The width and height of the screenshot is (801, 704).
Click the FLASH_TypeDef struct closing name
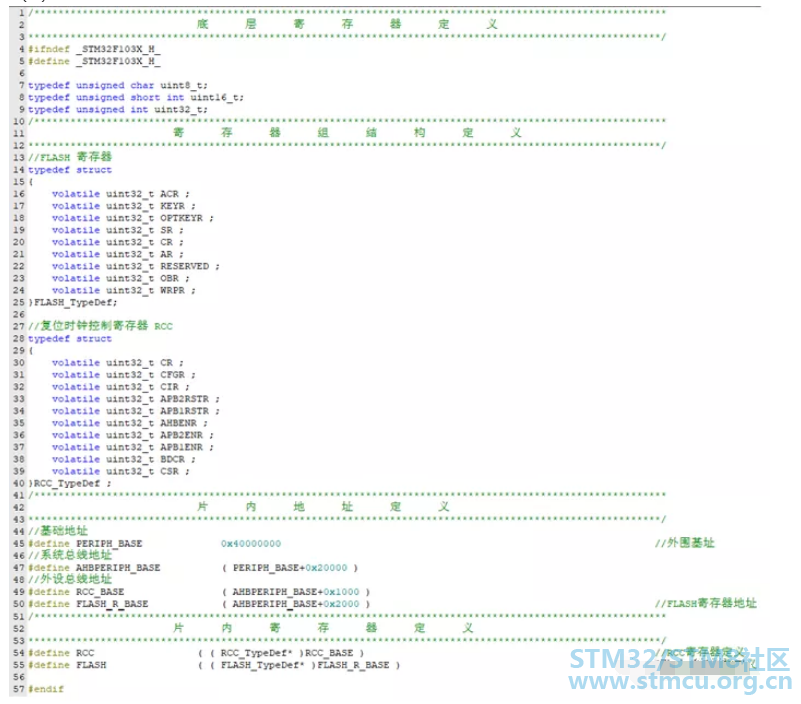point(76,302)
